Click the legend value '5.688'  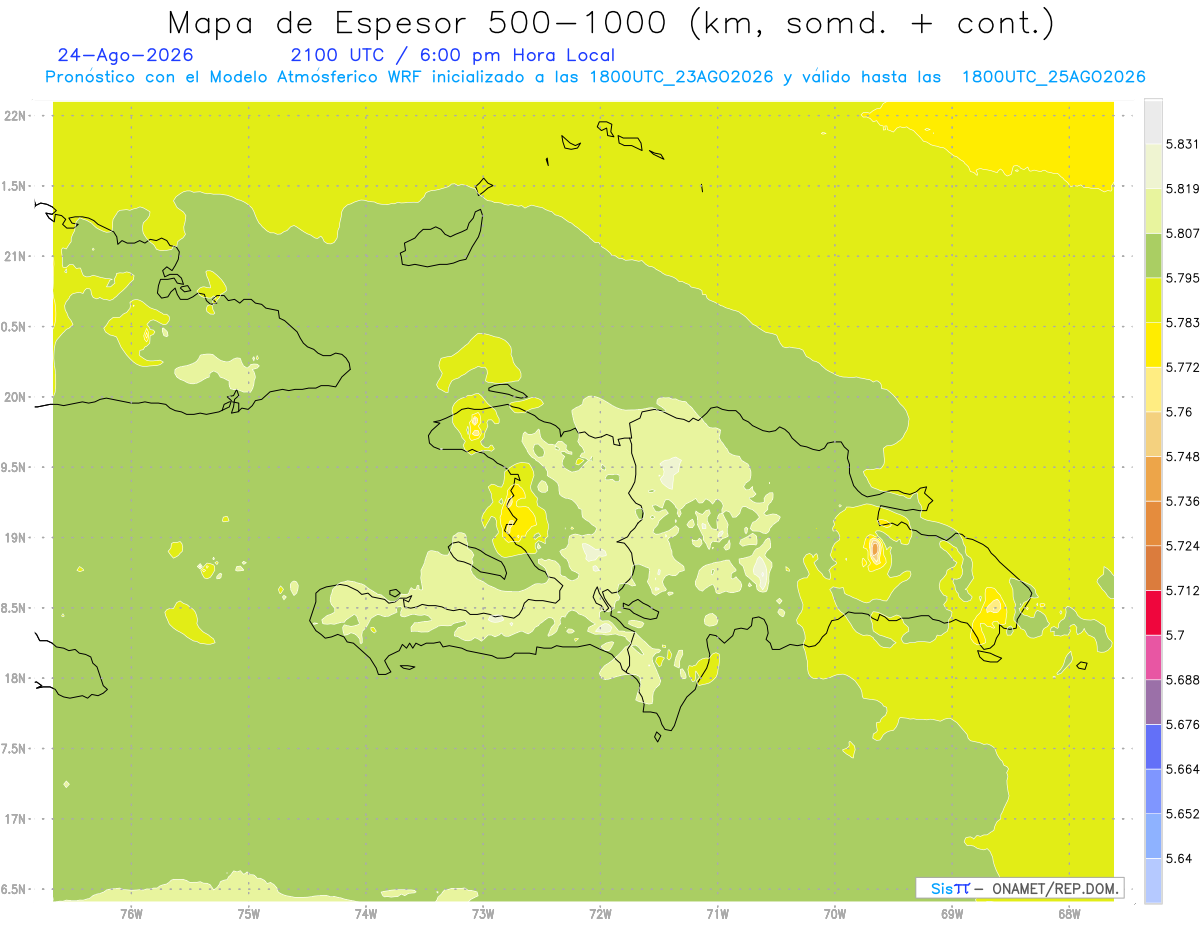tap(1182, 680)
